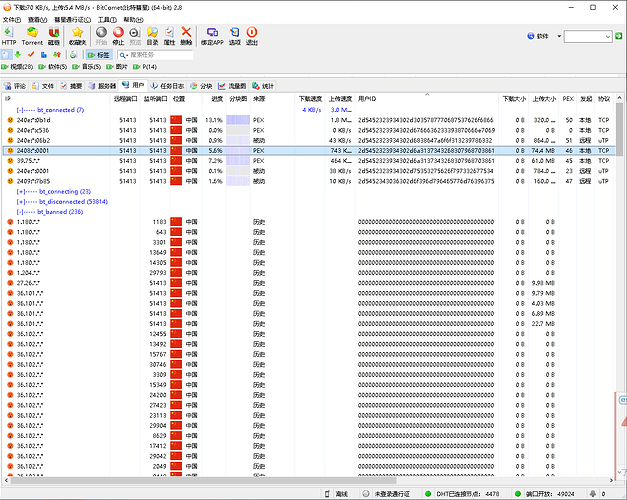This screenshot has height=500, width=627.
Task: Switch to the statistics (统计) tab
Action: click(263, 86)
